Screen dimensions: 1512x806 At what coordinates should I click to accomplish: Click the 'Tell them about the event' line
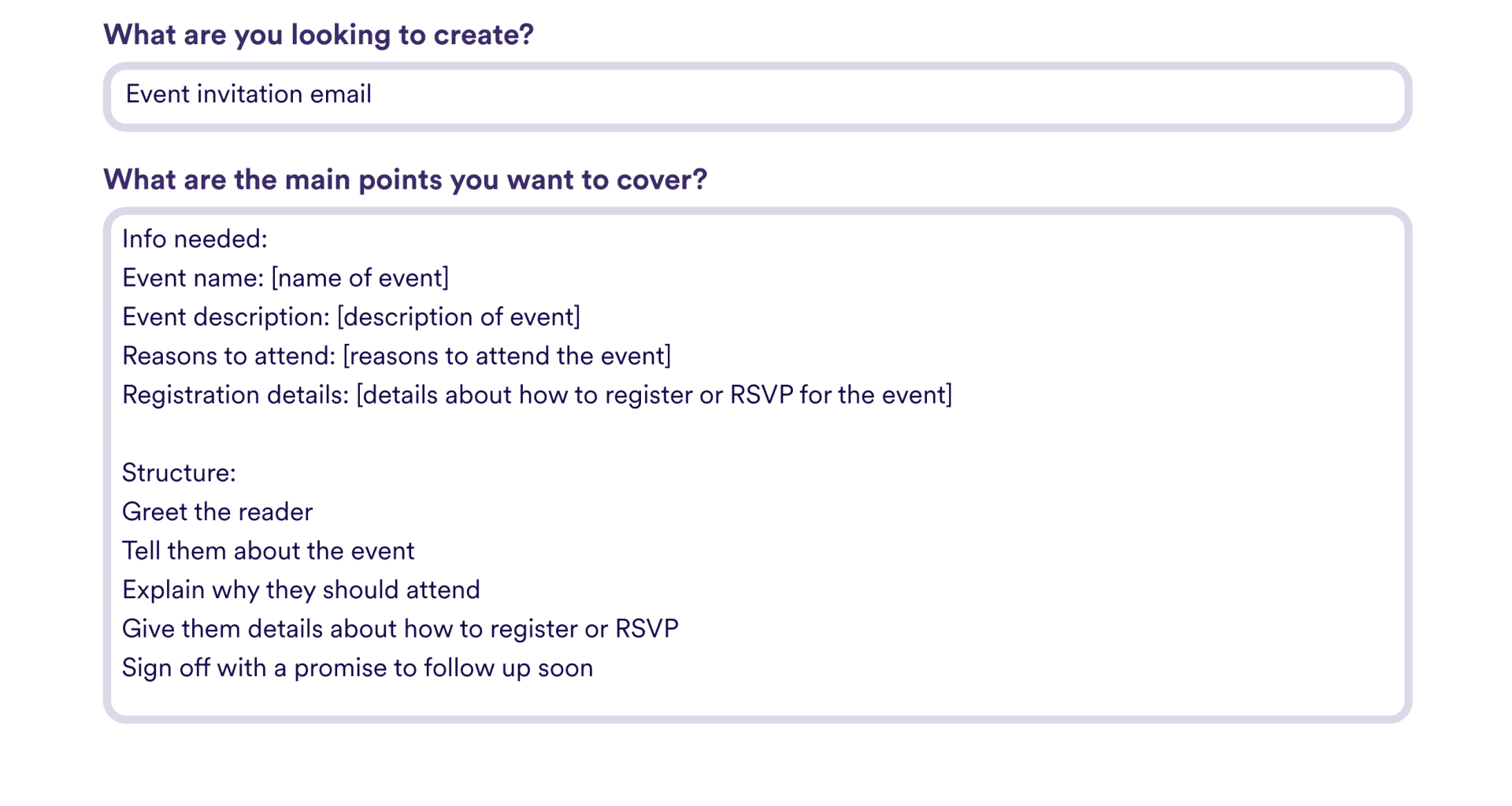[268, 550]
